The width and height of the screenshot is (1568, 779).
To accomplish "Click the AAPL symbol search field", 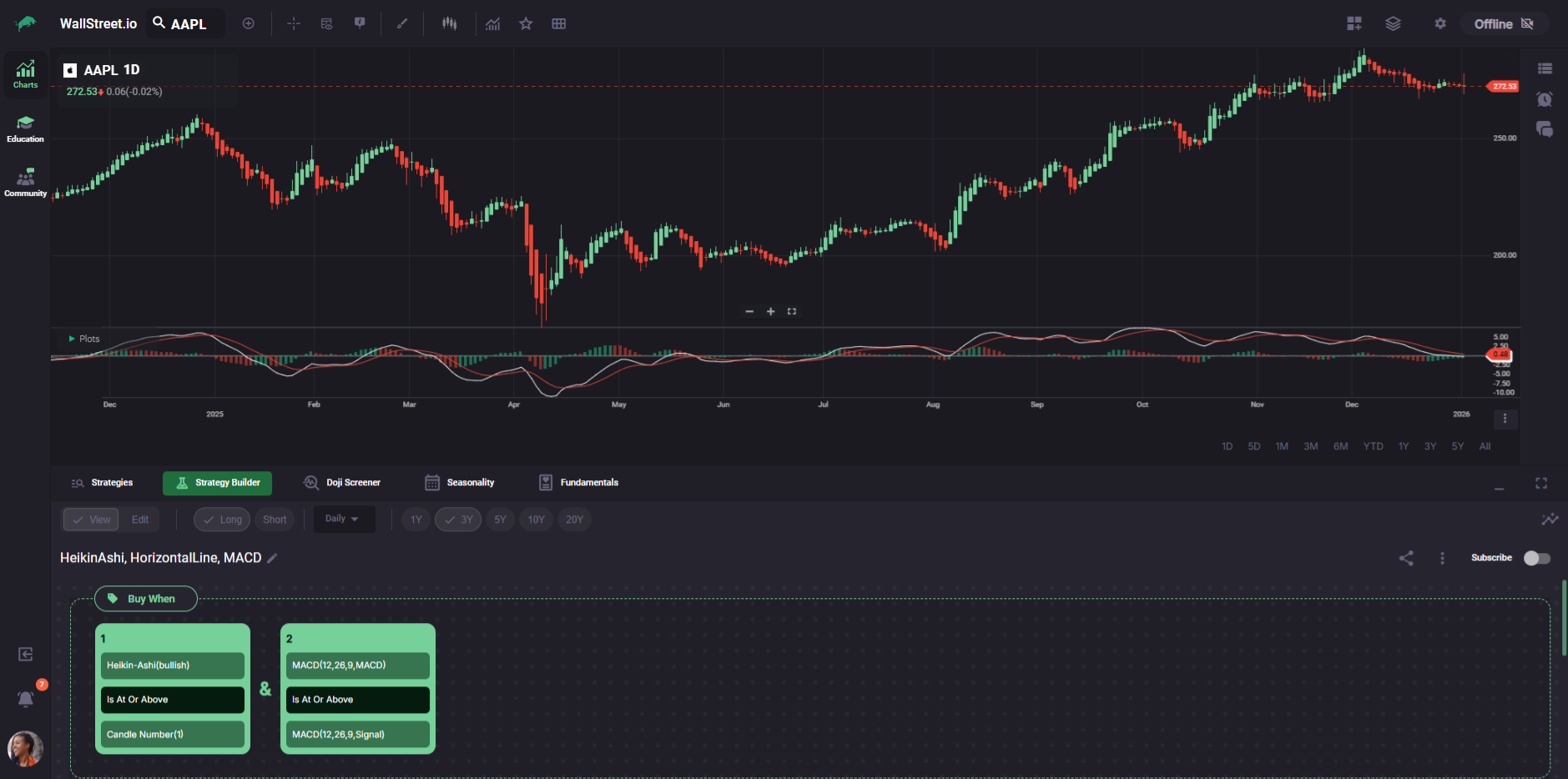I will 188,23.
